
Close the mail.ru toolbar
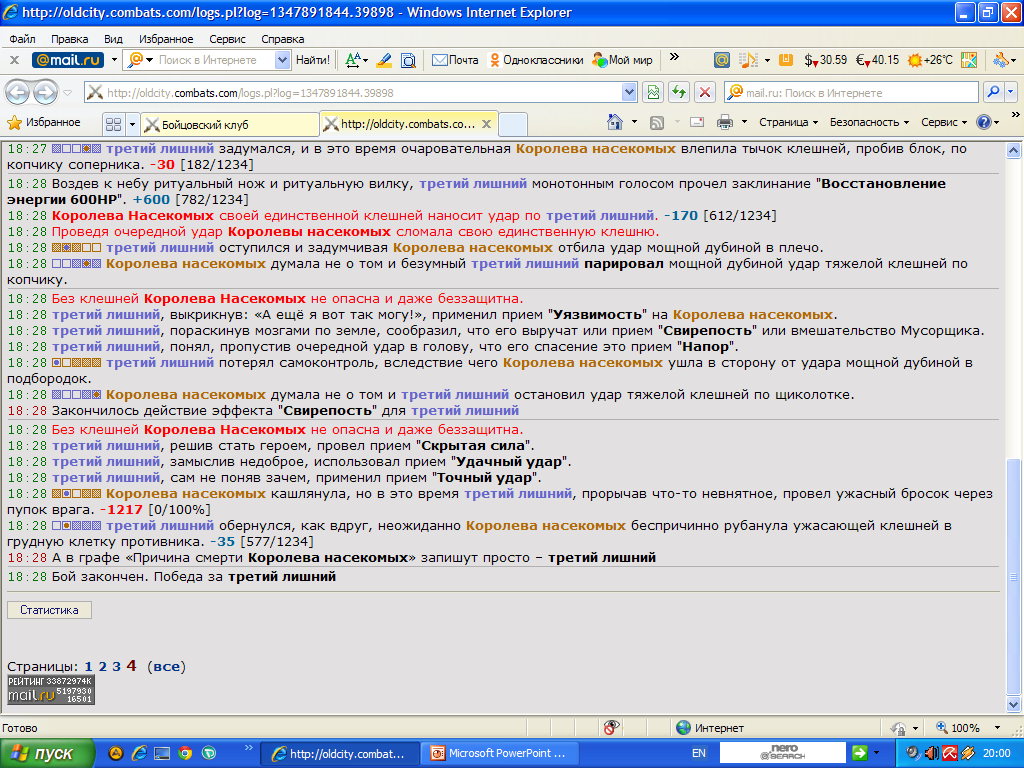pos(14,60)
